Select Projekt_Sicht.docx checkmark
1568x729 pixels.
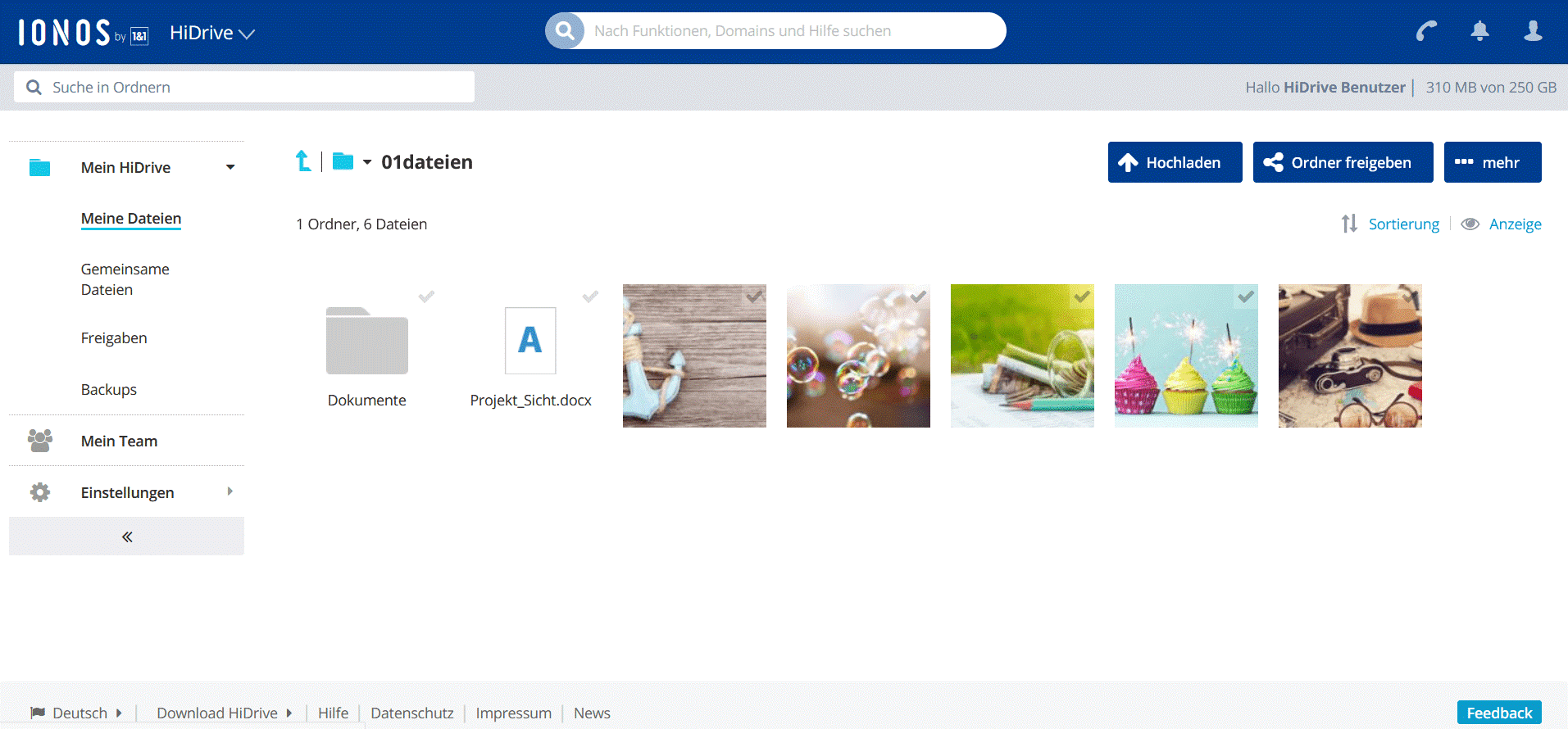click(590, 297)
